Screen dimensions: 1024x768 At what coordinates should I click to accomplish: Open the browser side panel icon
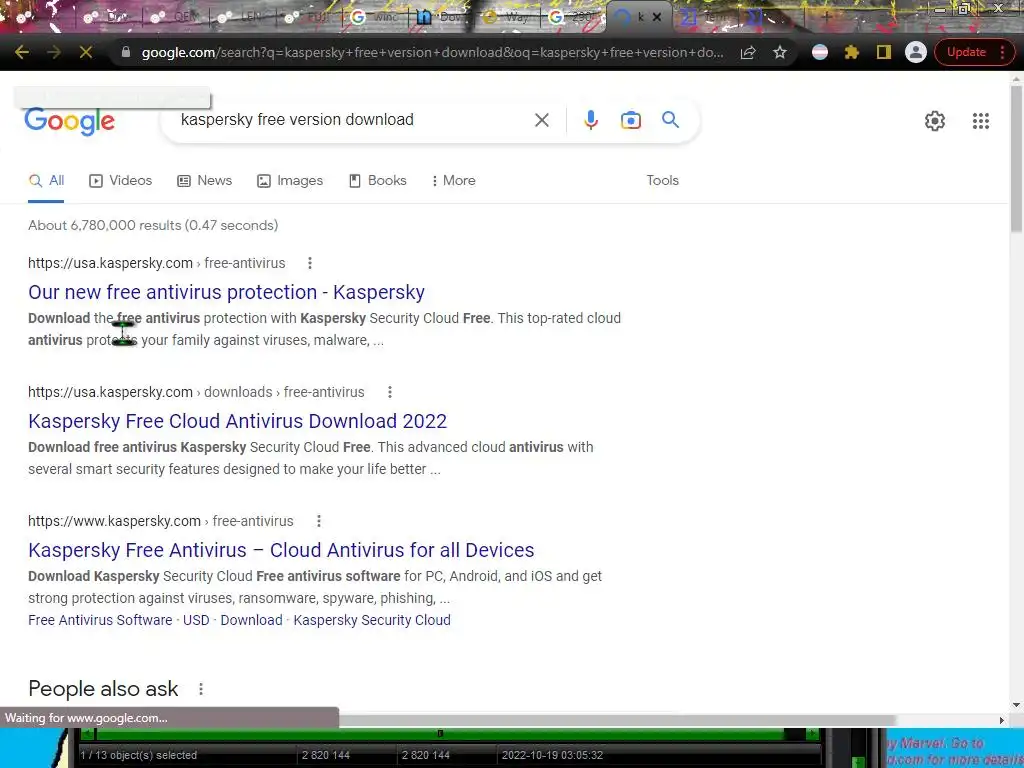(884, 52)
